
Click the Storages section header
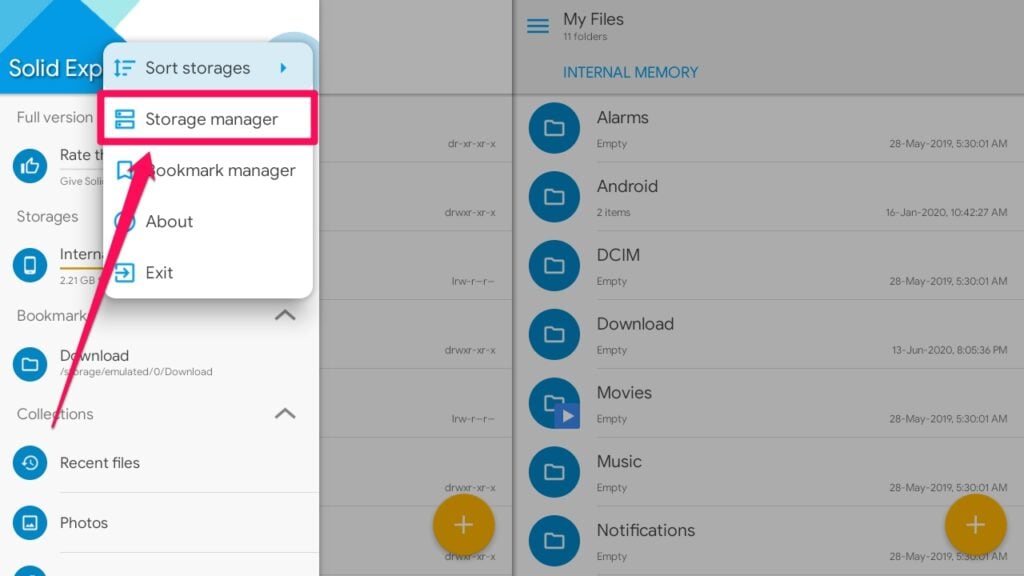47,217
